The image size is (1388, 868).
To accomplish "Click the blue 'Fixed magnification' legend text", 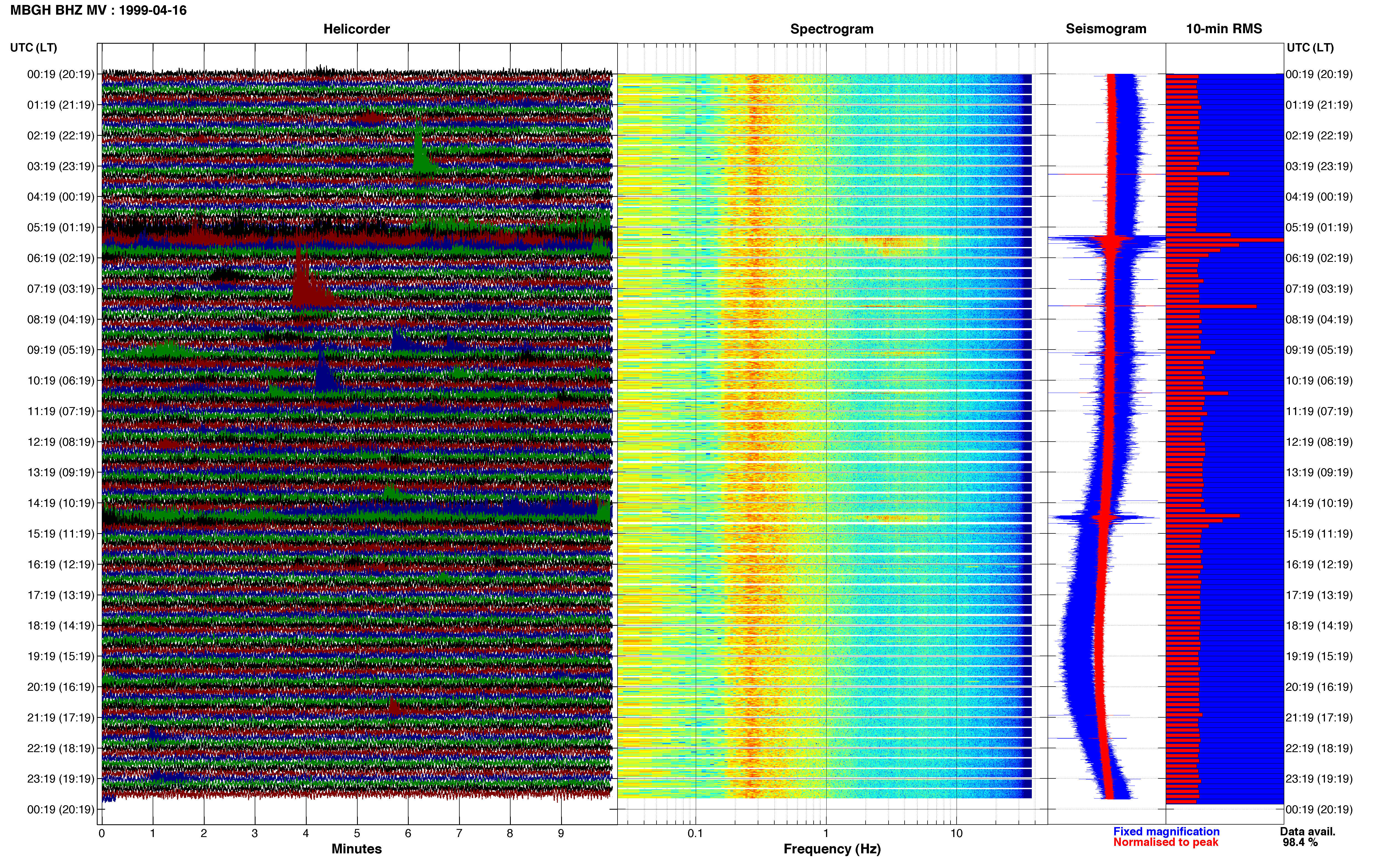I will [1166, 831].
